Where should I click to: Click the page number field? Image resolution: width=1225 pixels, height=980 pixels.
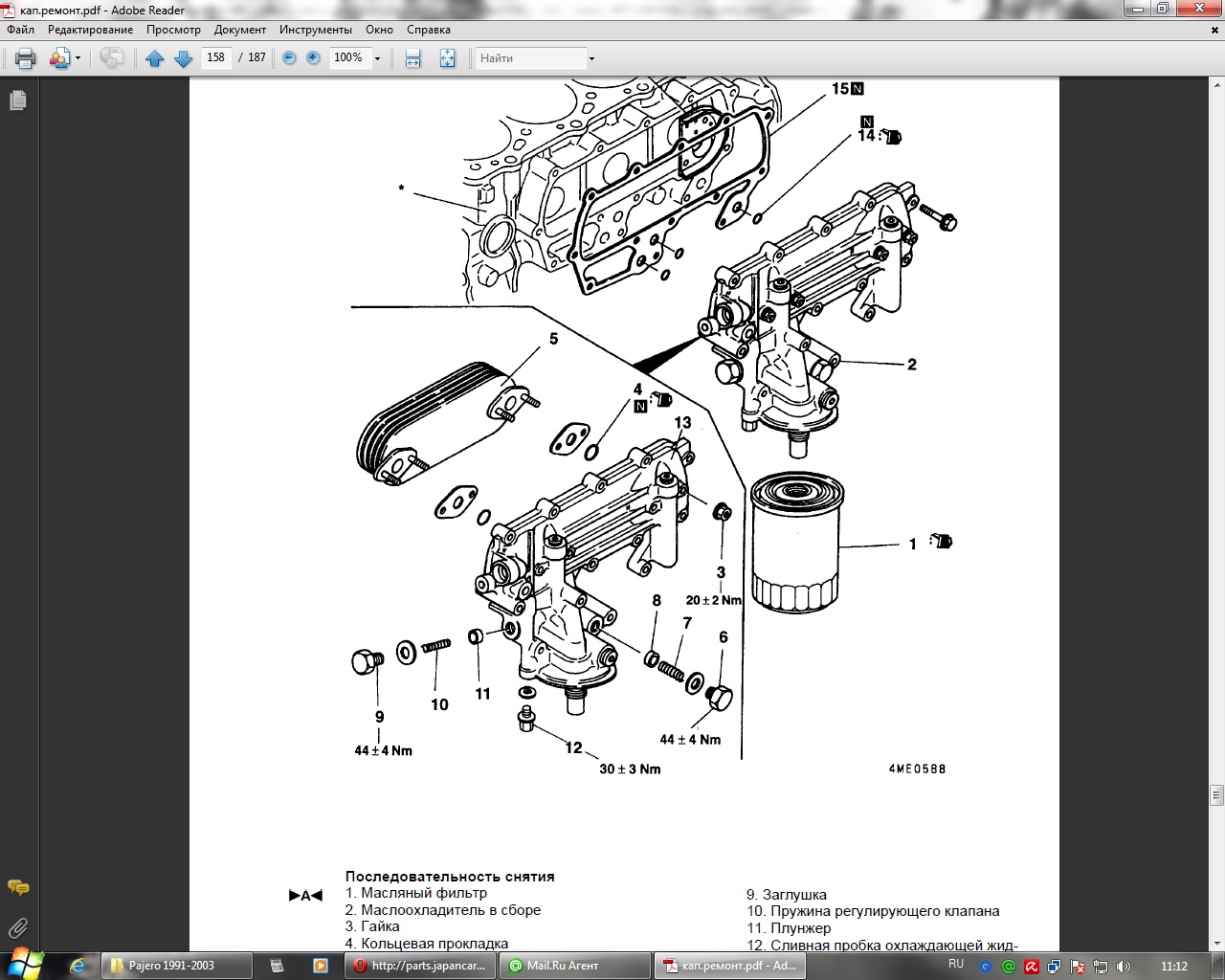coord(215,57)
